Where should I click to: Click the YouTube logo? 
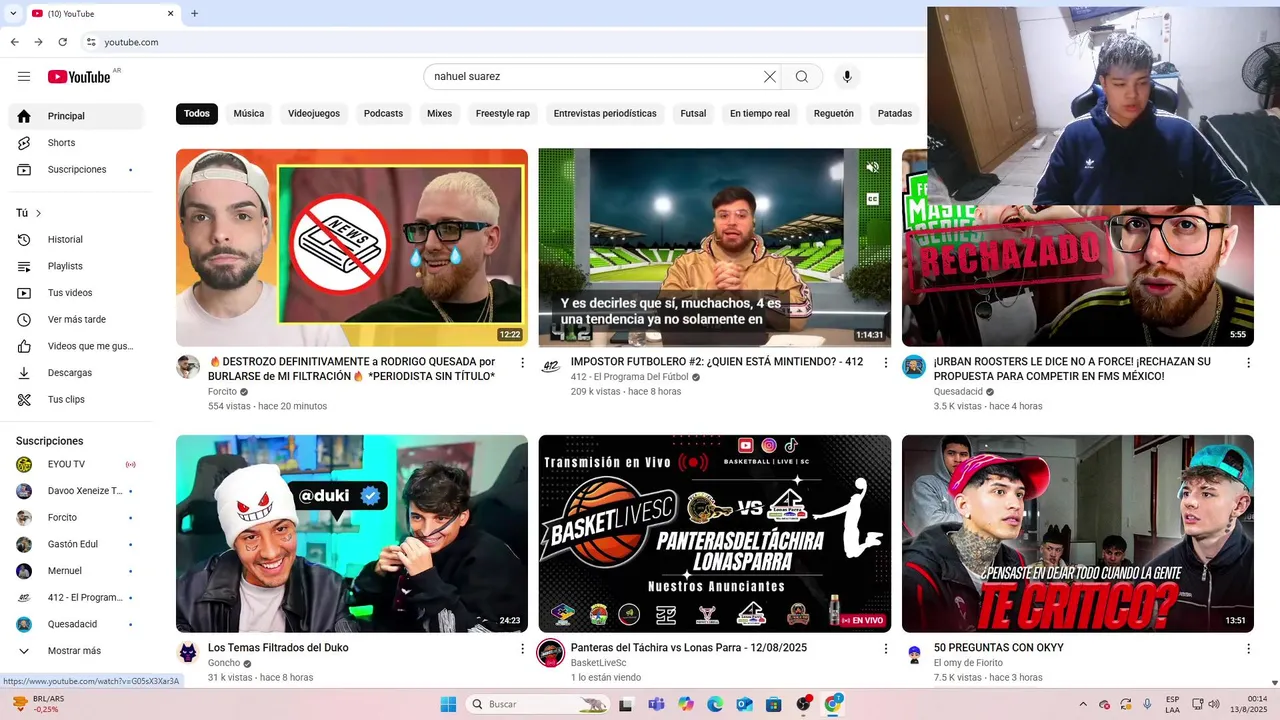(x=79, y=77)
